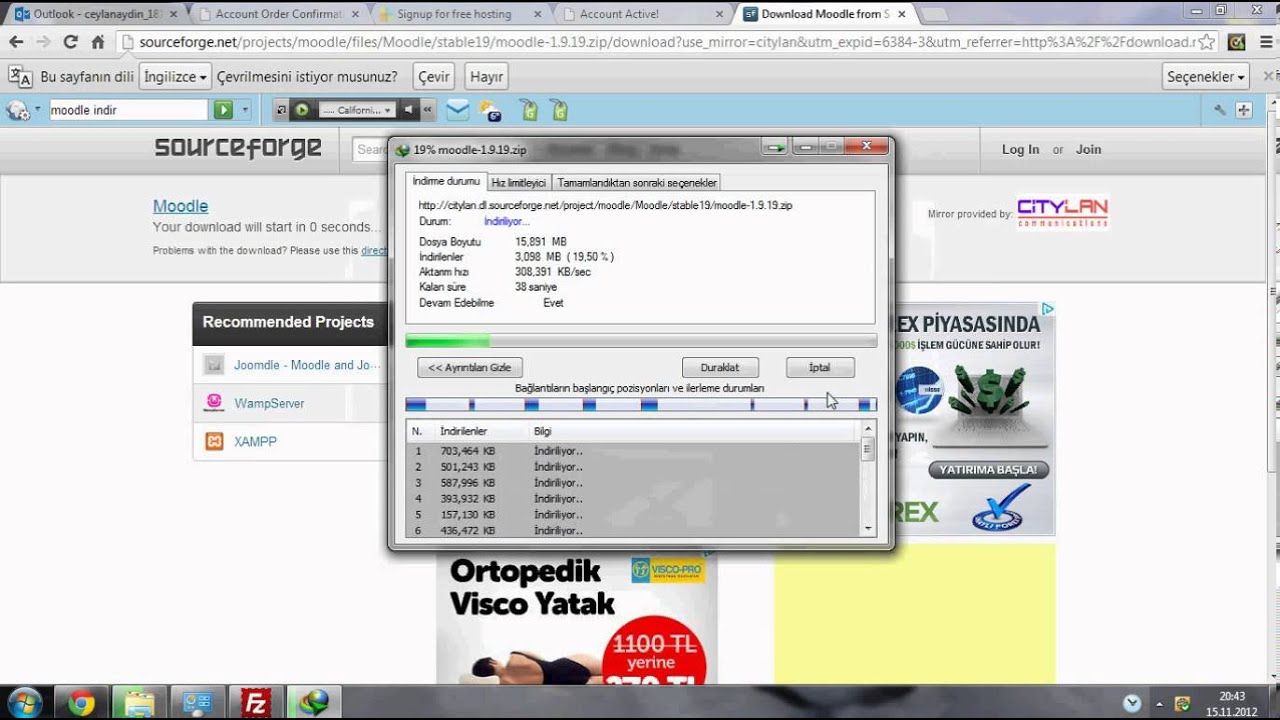Open the dropdown arrow beside the search go button
Image resolution: width=1280 pixels, height=720 pixels.
pos(245,110)
